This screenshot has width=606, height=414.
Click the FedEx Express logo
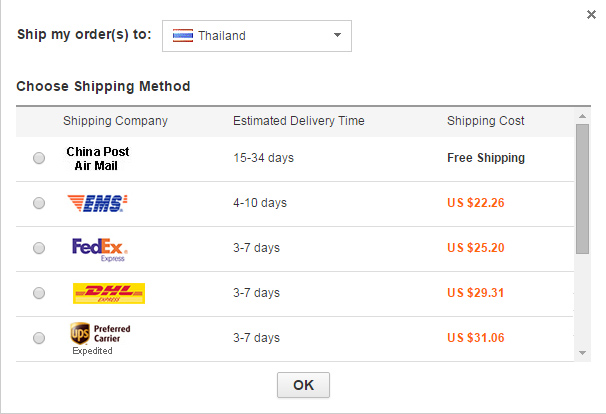[x=99, y=248]
